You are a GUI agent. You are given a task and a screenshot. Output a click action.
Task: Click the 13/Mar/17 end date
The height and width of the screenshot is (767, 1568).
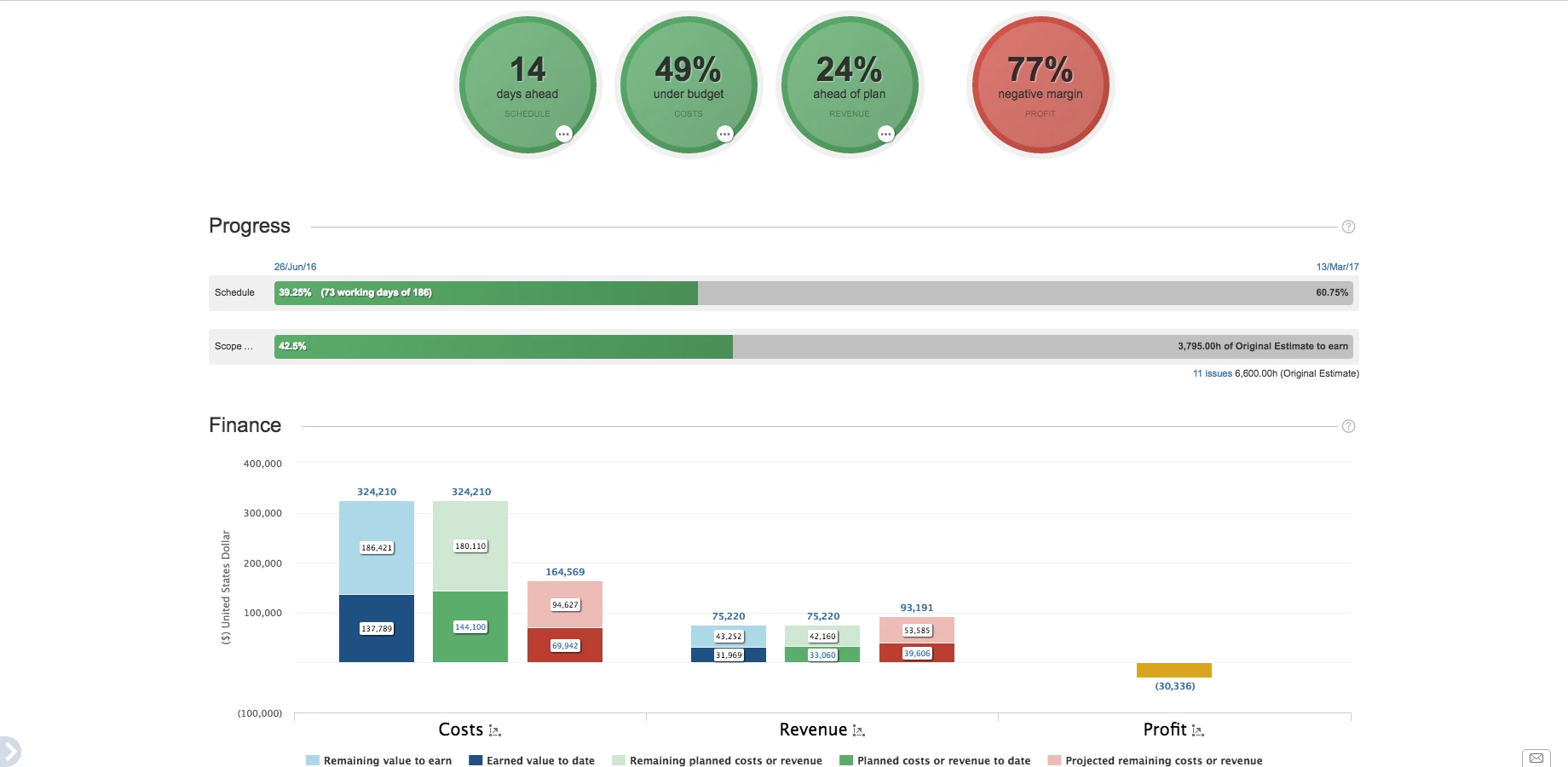1337,267
